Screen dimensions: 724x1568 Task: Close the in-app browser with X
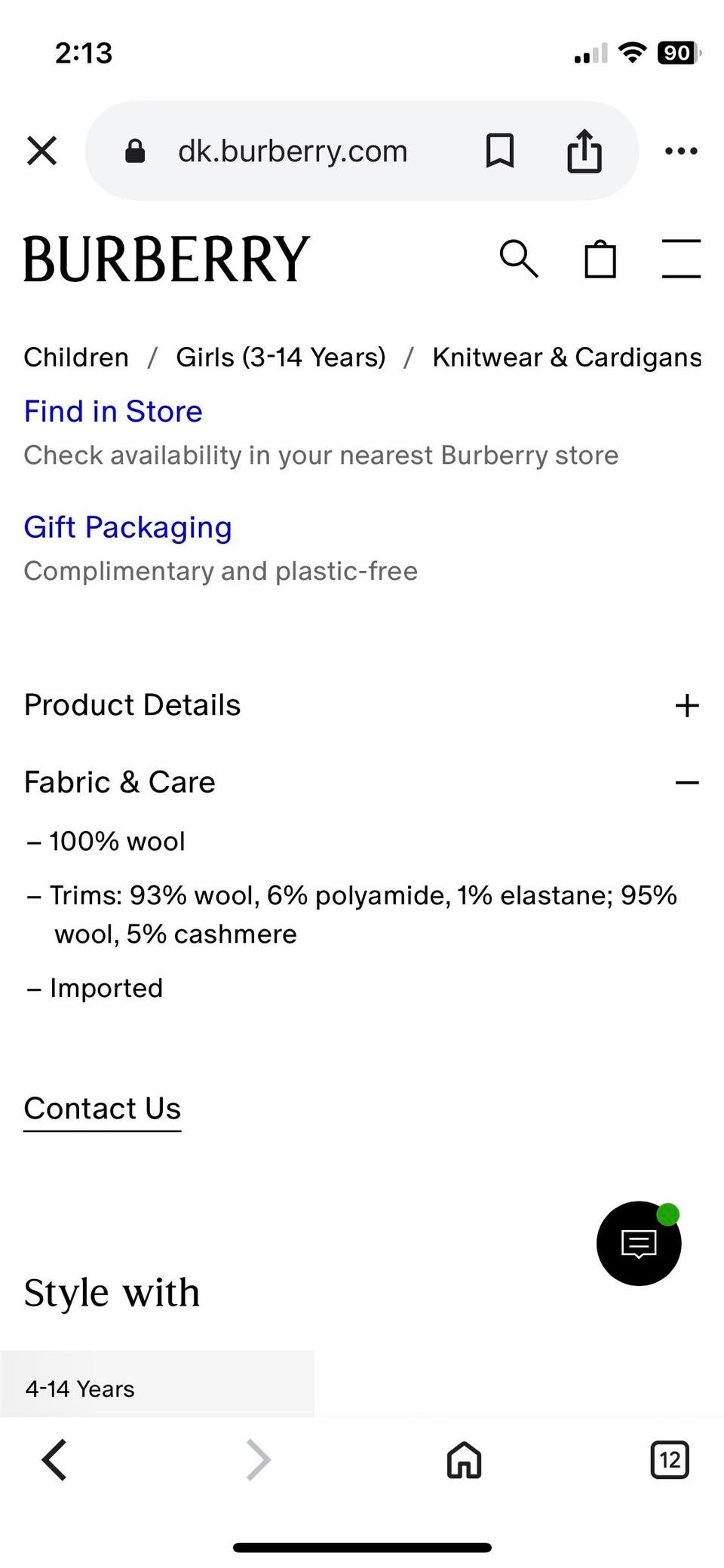(x=42, y=151)
